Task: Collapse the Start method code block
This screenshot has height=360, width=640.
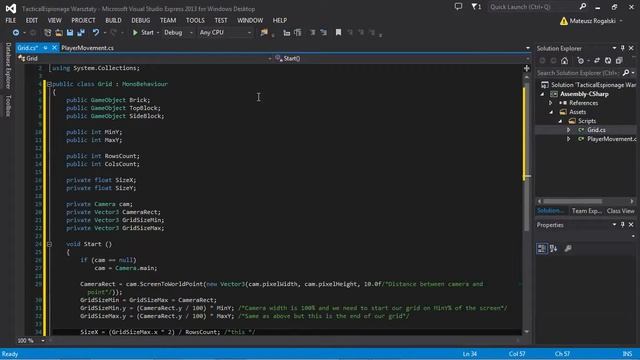Action: click(x=49, y=244)
